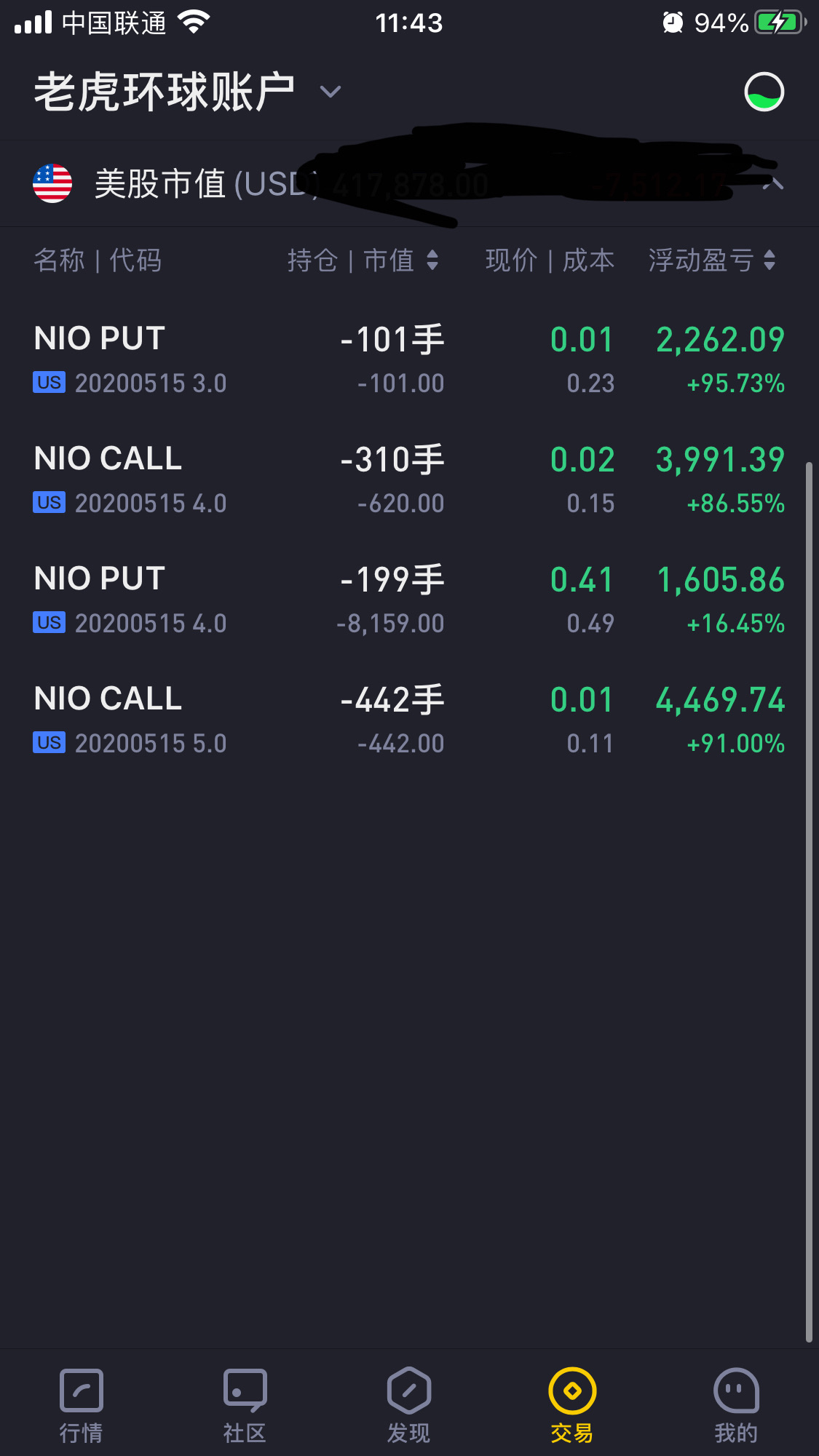Tap the green circle asset icon

764,92
